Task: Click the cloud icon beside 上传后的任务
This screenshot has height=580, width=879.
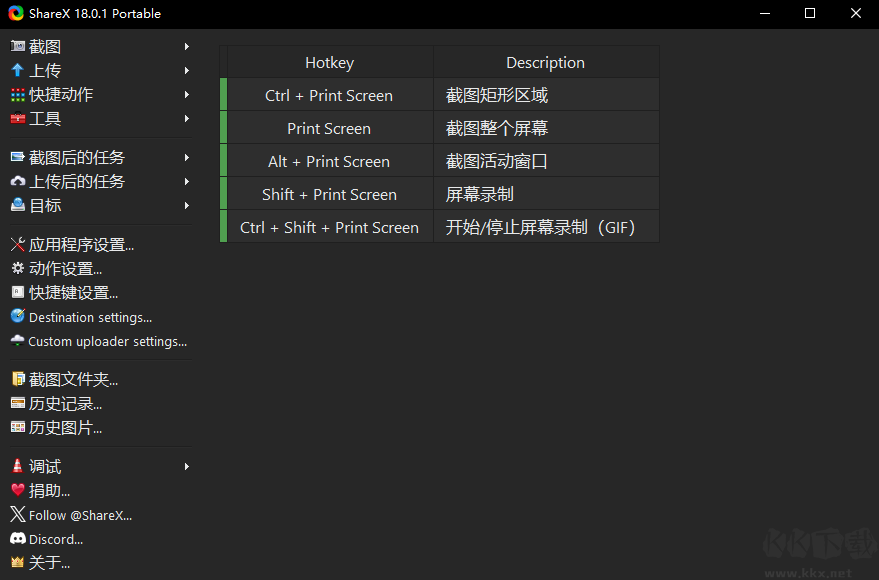Action: pos(18,181)
